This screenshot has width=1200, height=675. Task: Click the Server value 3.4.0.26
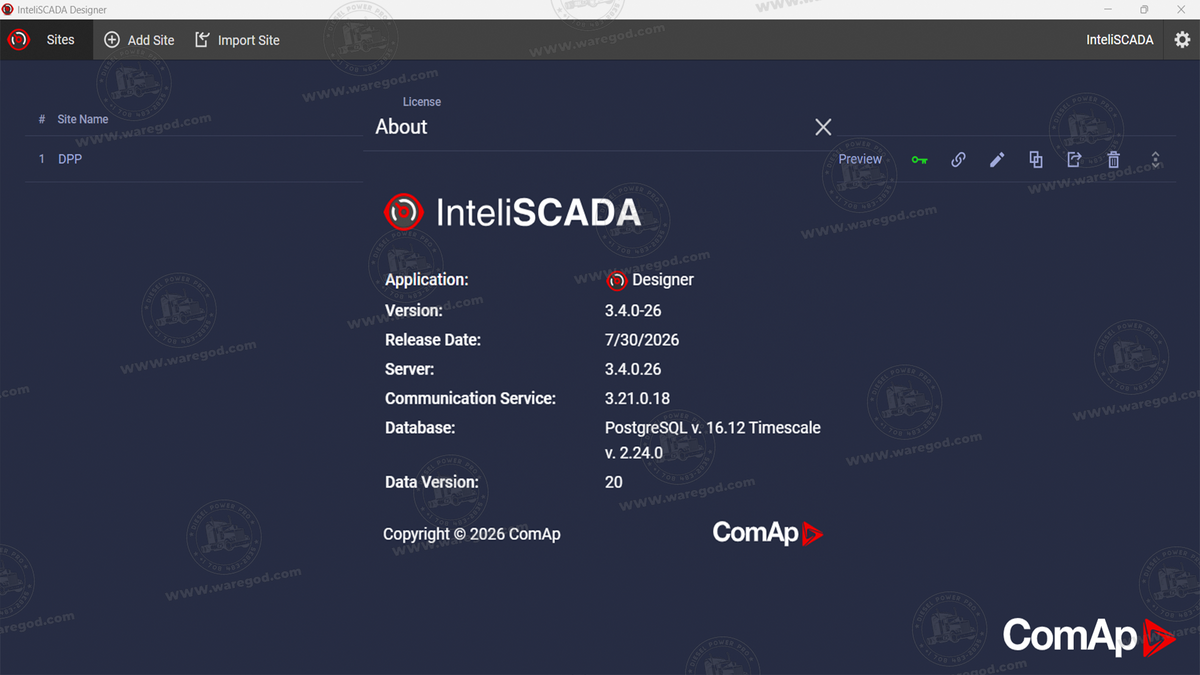(633, 369)
